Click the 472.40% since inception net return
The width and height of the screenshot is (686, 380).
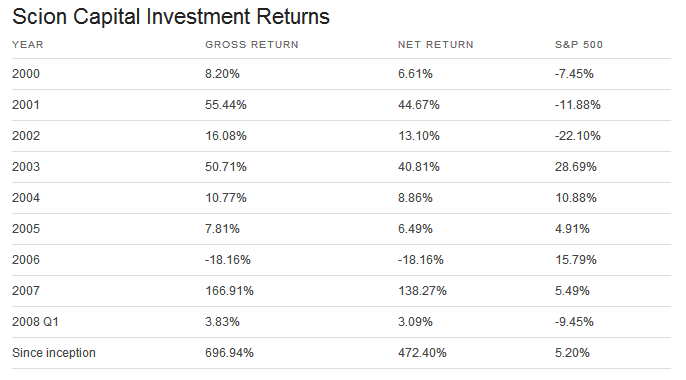click(422, 353)
